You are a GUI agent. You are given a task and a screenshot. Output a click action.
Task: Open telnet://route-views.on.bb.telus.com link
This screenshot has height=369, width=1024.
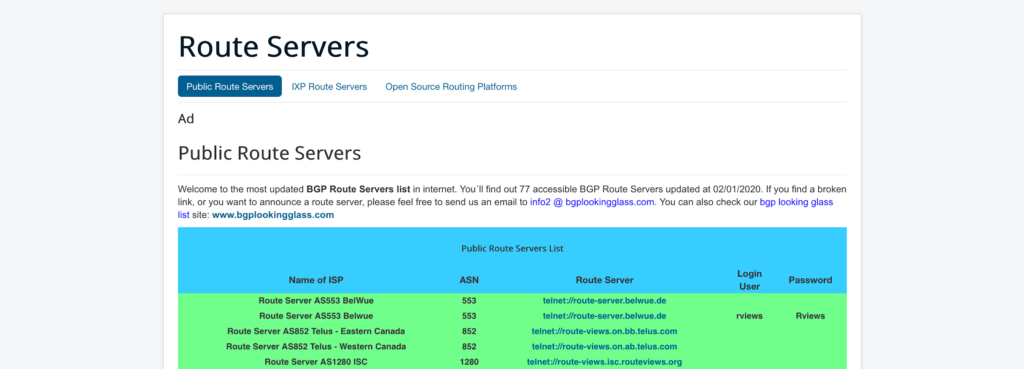click(x=604, y=331)
